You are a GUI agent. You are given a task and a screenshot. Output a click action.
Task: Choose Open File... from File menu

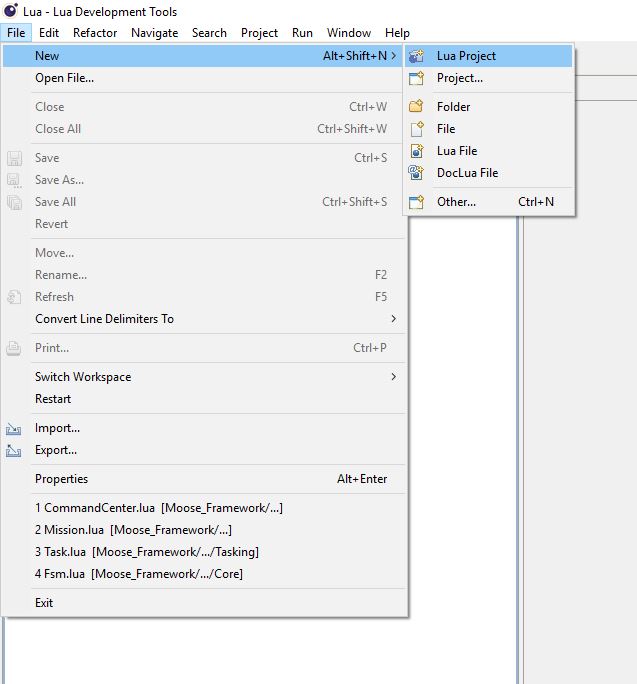tap(64, 78)
